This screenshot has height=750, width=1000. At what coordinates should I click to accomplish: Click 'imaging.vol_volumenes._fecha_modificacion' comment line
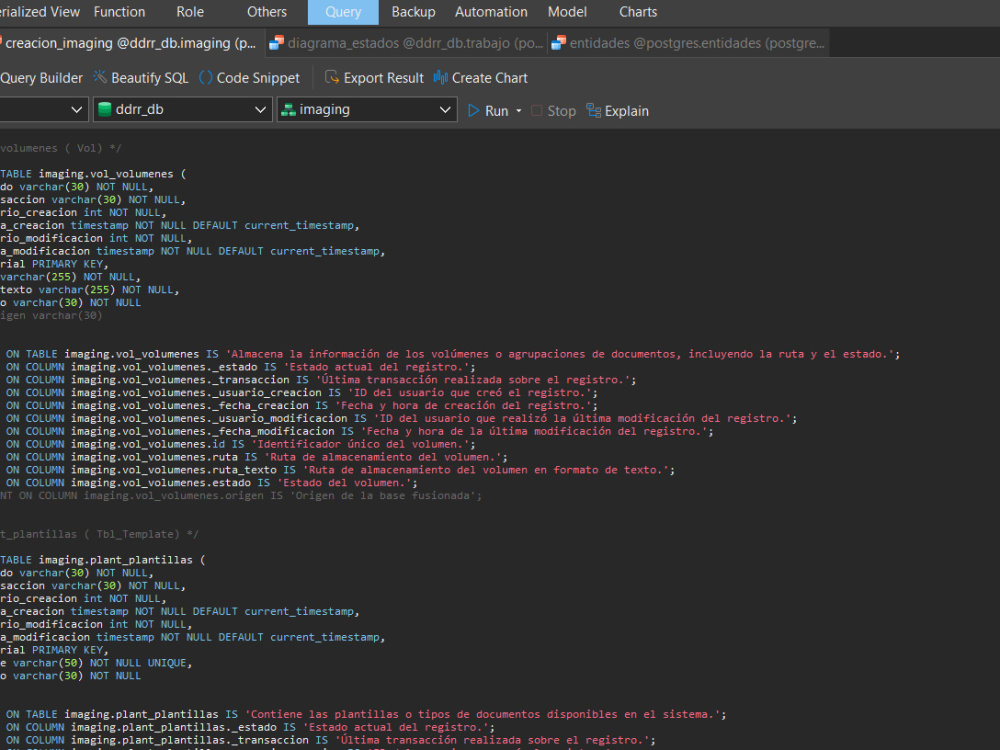pos(360,431)
